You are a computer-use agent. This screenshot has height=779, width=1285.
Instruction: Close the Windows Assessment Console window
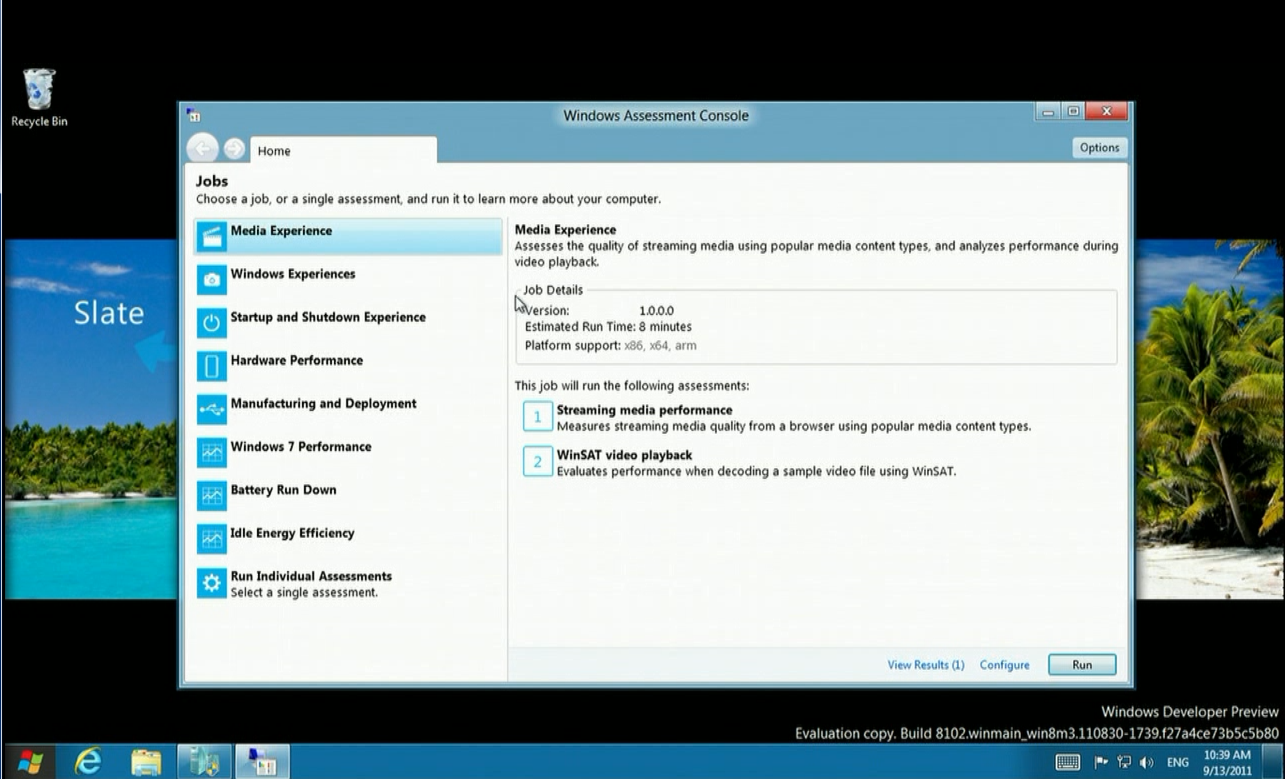[x=1106, y=112]
